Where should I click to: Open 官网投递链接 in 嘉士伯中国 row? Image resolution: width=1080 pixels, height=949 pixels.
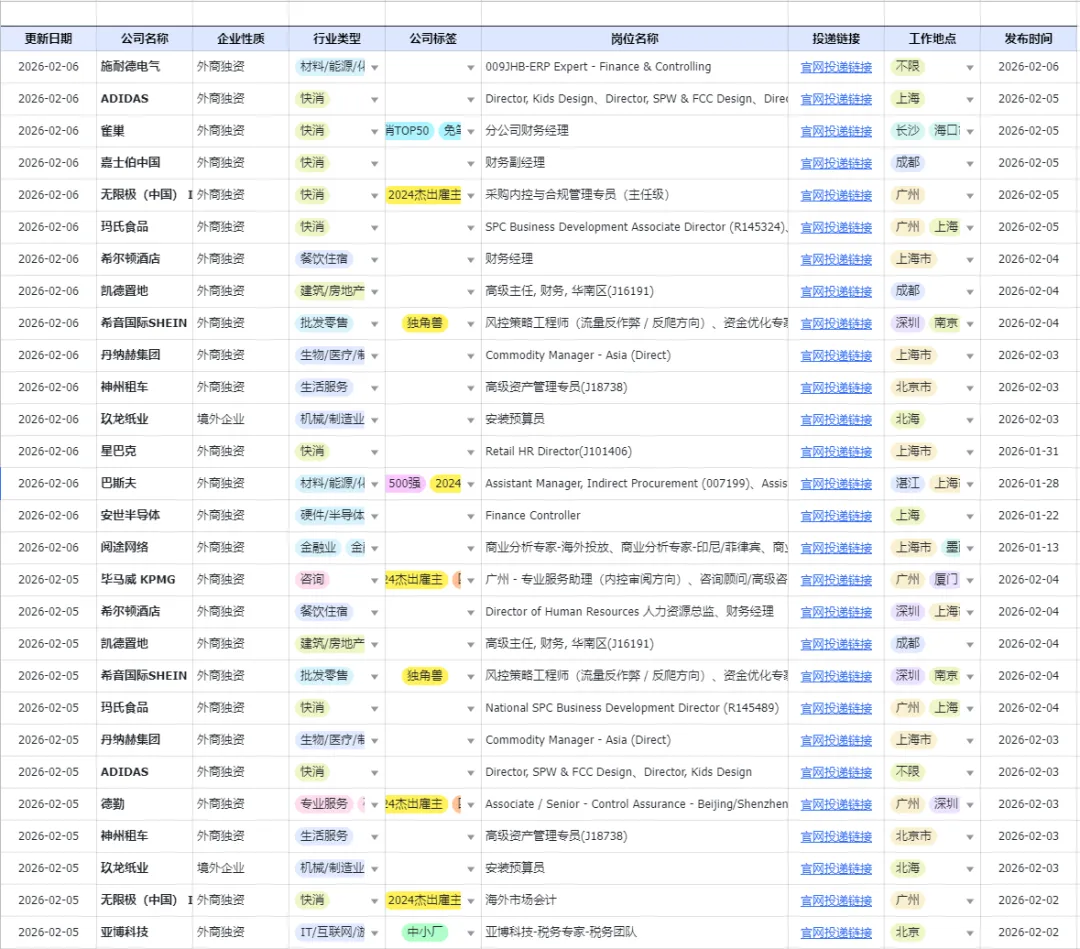pos(836,164)
